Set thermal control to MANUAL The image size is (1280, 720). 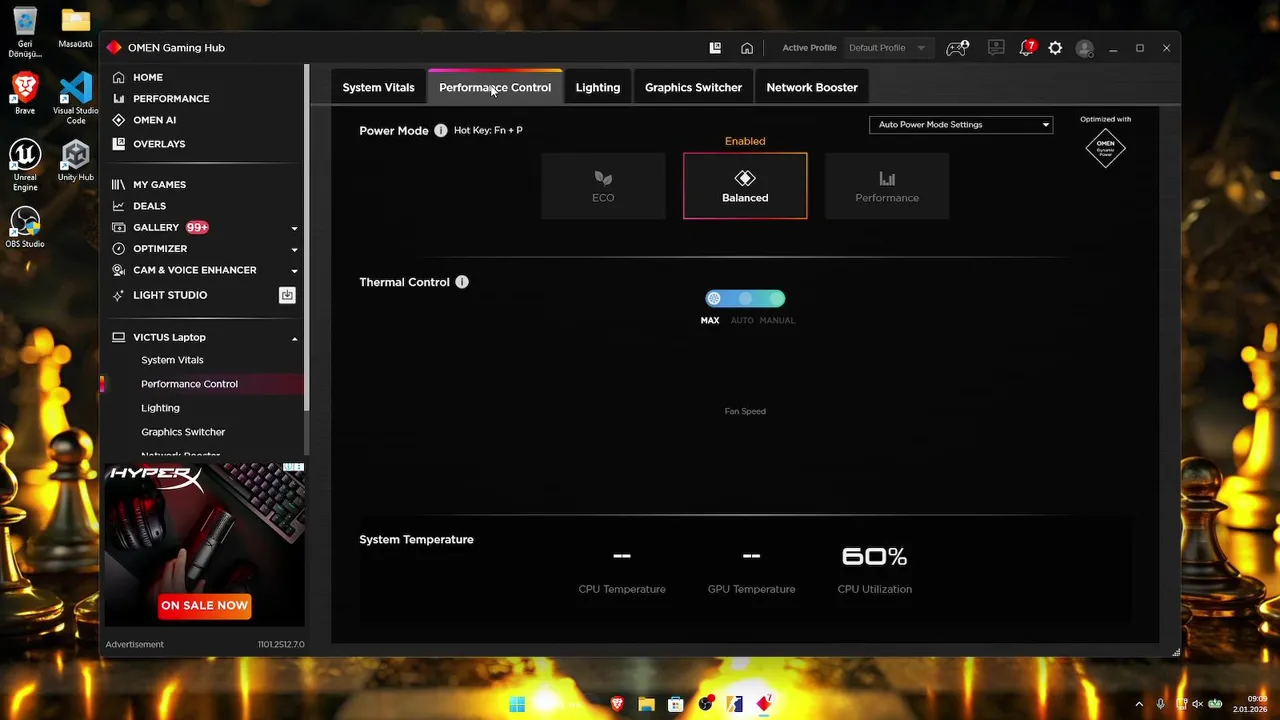click(x=777, y=320)
